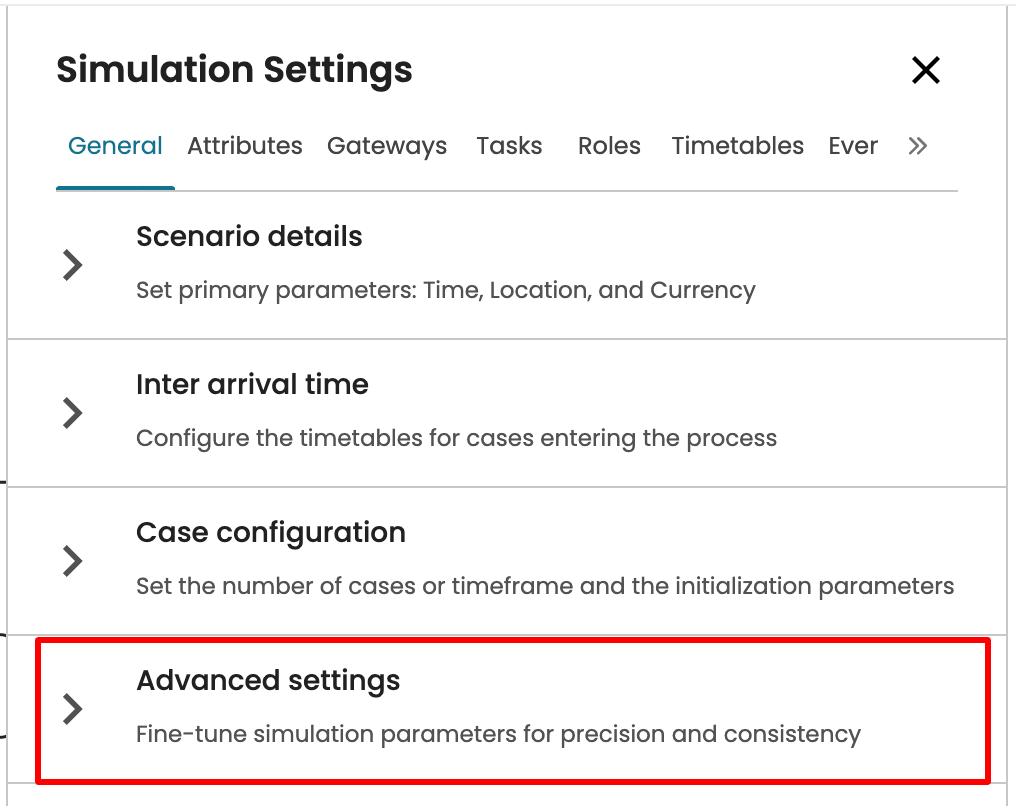Image resolution: width=1016 pixels, height=806 pixels.
Task: Open the Case configuration section title
Action: (271, 533)
